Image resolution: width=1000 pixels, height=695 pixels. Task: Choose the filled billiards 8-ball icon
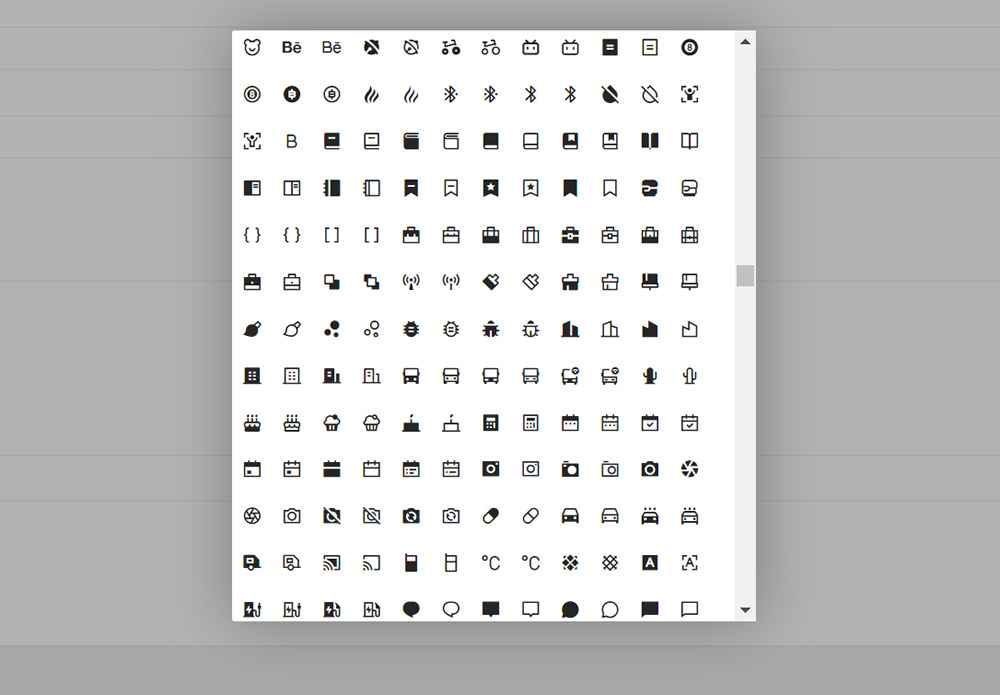click(689, 47)
